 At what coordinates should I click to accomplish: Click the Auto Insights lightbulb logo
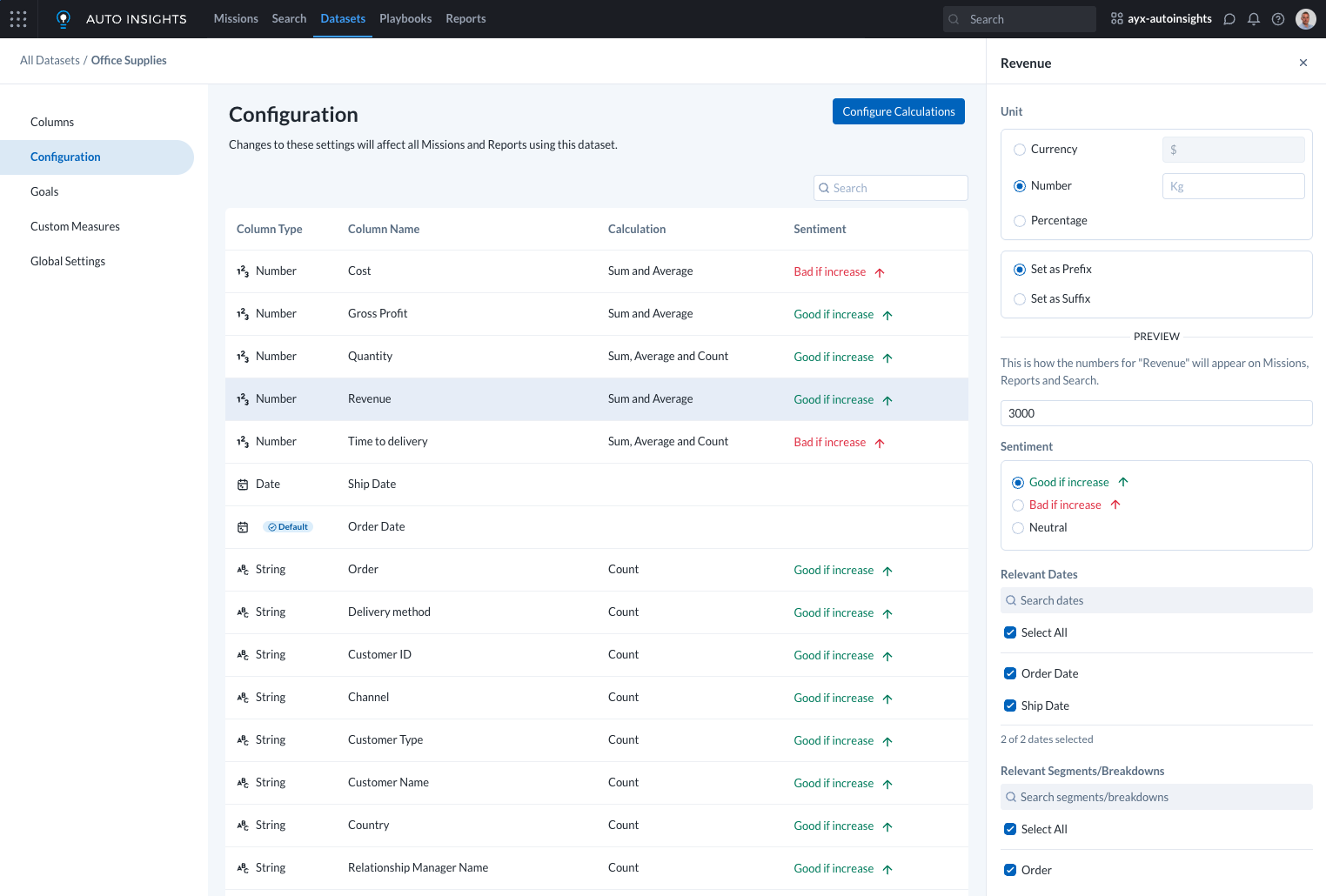coord(63,19)
